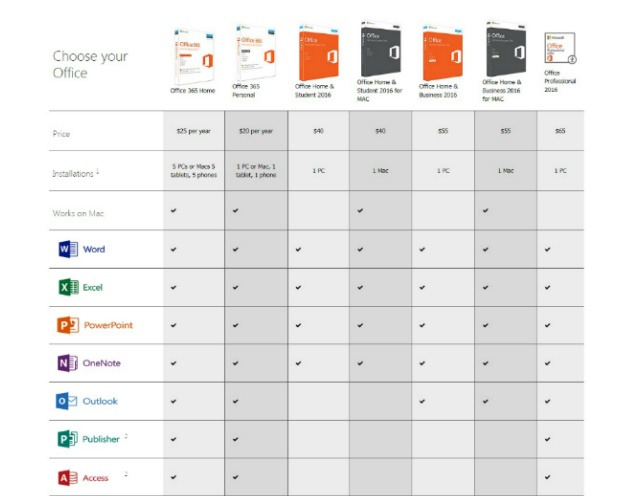Screen dimensions: 639x496
Task: Click Access checkmark under Office Professional 2016
Action: coord(547,477)
